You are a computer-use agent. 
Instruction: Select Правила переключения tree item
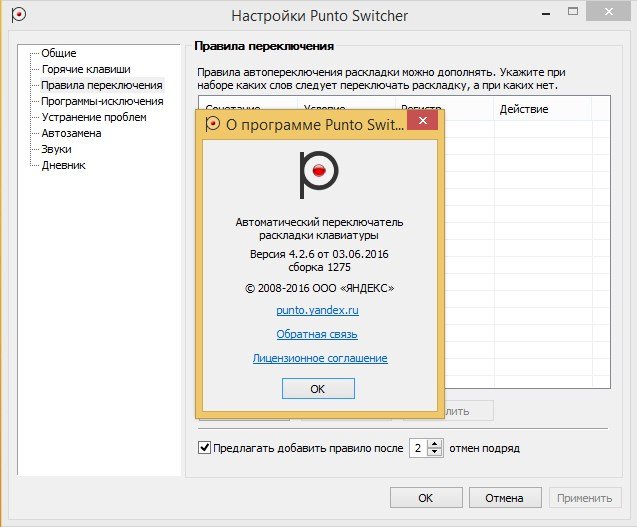coord(102,85)
